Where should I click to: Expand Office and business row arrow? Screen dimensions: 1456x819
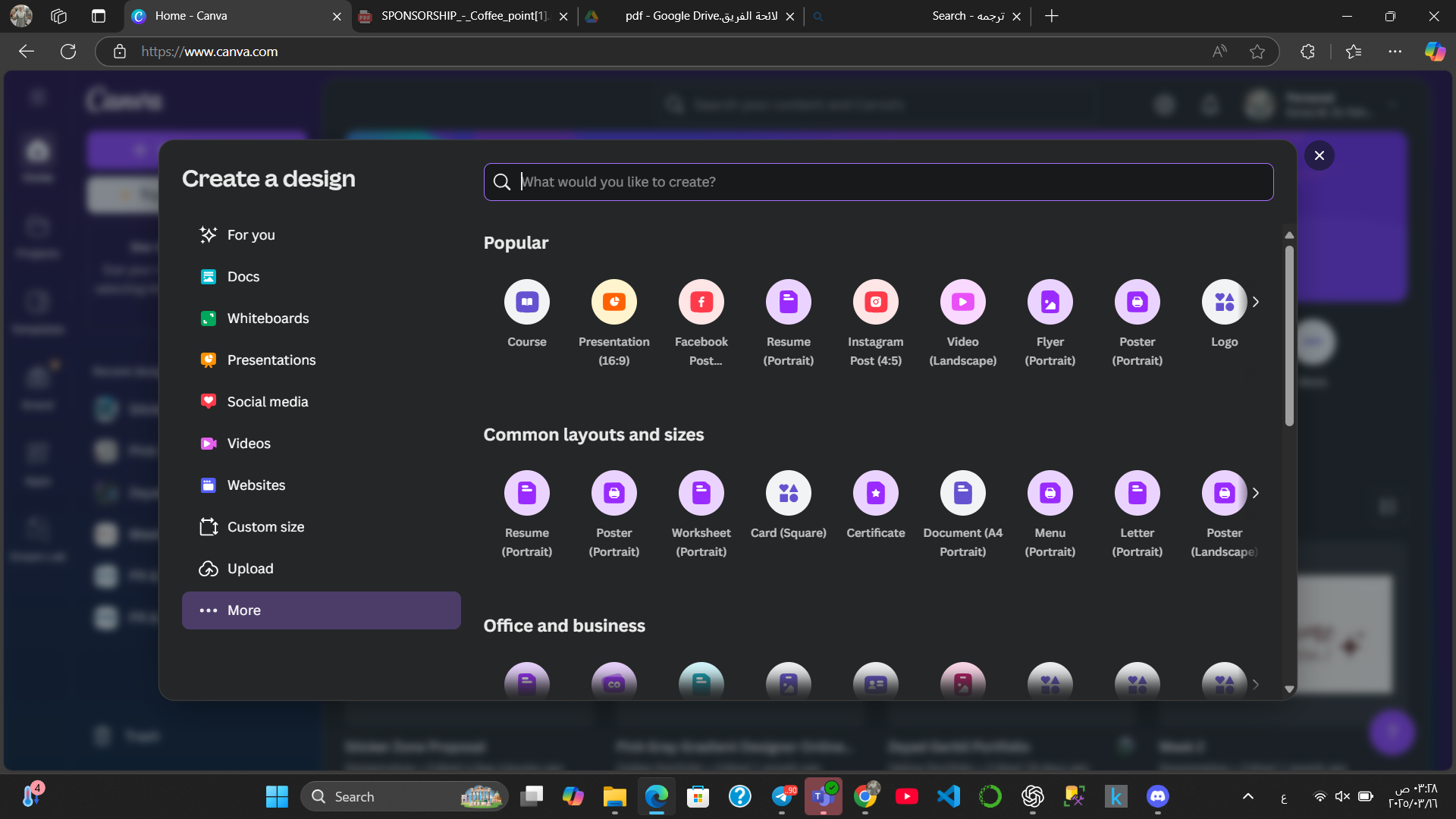(x=1256, y=684)
